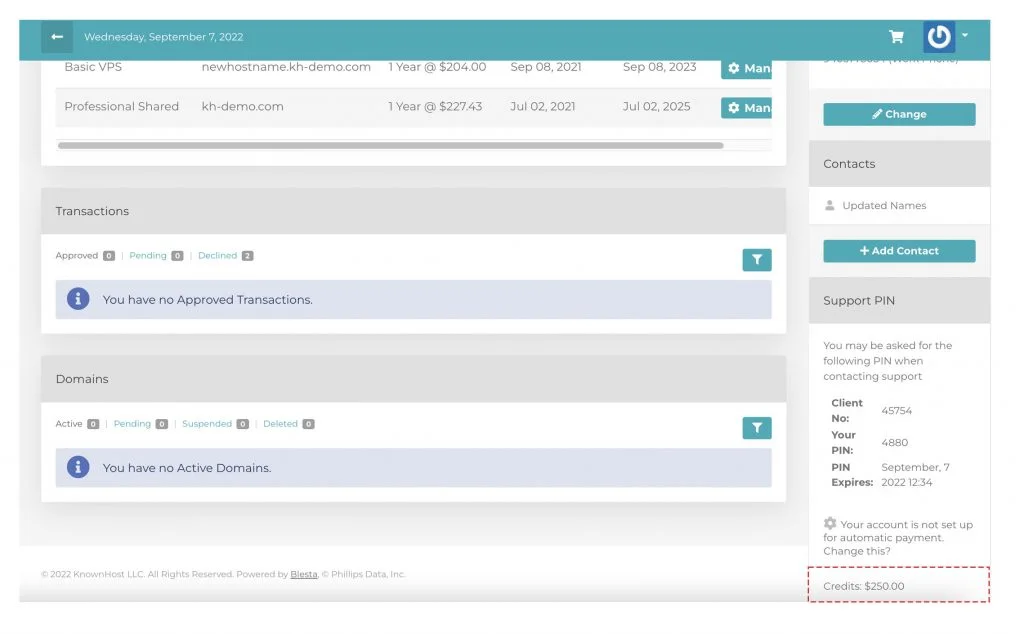Open the Transactions filter funnel button
The width and height of the screenshot is (1024, 634).
click(756, 260)
